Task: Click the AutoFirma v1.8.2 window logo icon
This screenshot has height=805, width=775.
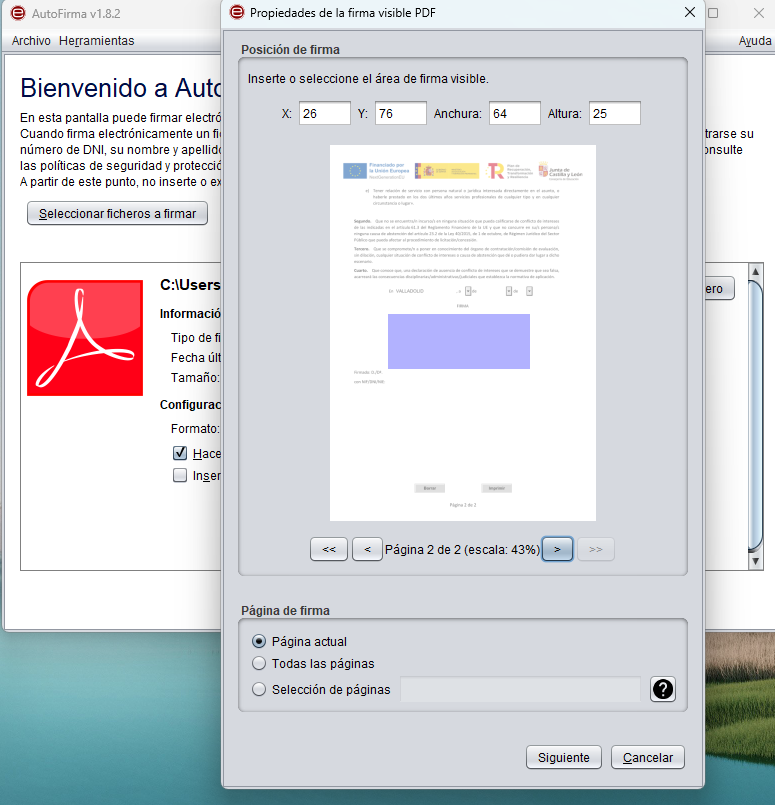Action: [18, 13]
